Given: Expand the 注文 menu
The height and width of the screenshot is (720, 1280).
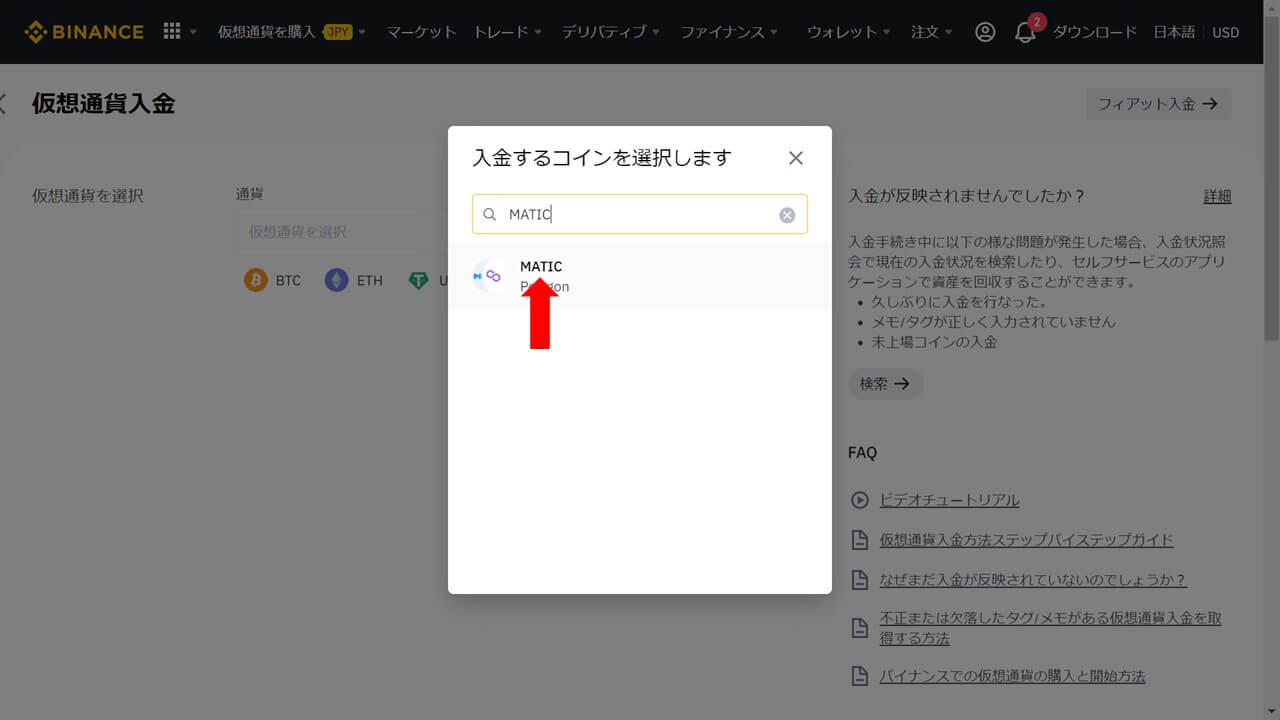Looking at the screenshot, I should [x=932, y=32].
